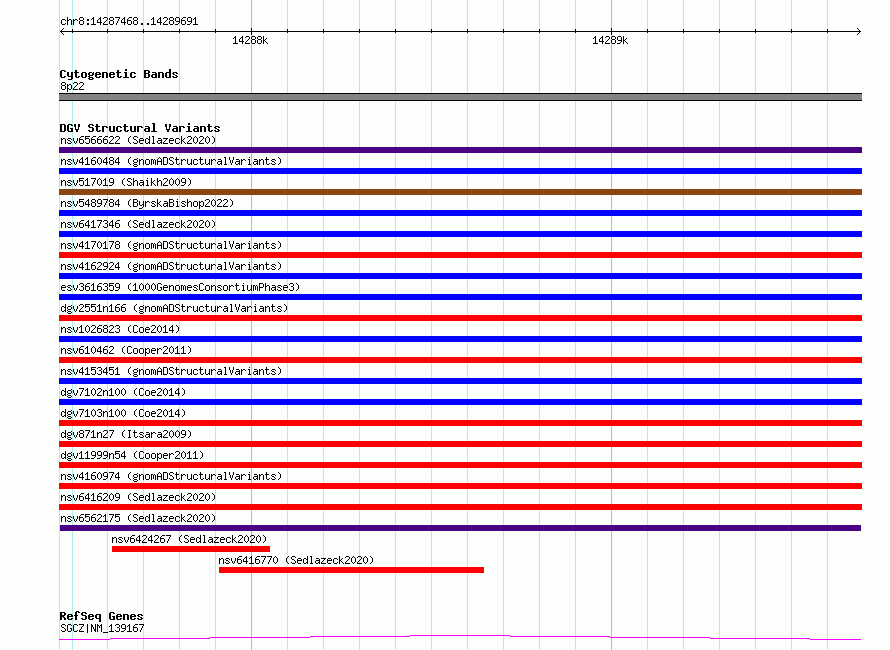
Task: Click the blue bar under nsv1026823
Action: point(460,339)
